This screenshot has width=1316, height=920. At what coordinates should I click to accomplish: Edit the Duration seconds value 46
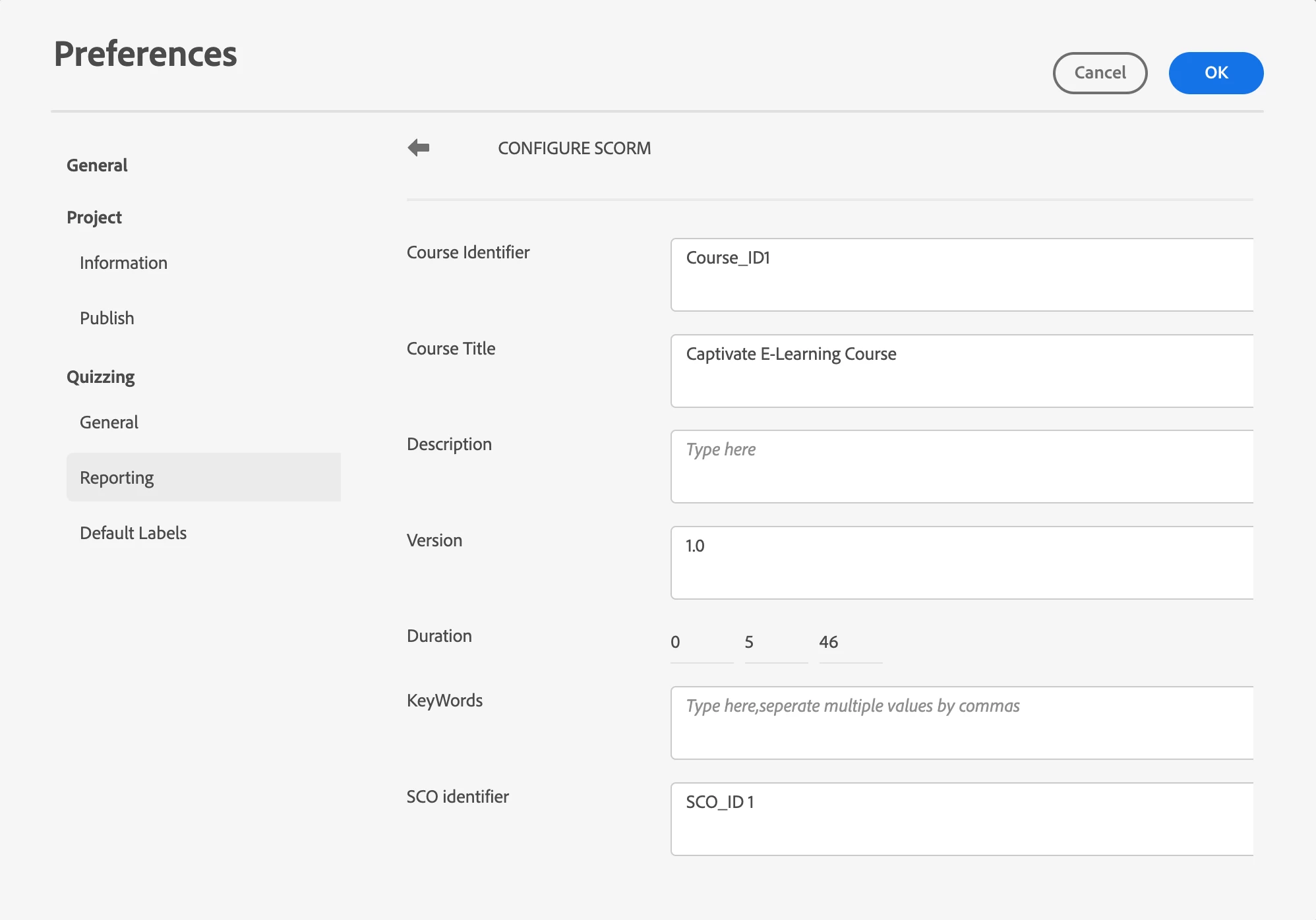point(849,643)
